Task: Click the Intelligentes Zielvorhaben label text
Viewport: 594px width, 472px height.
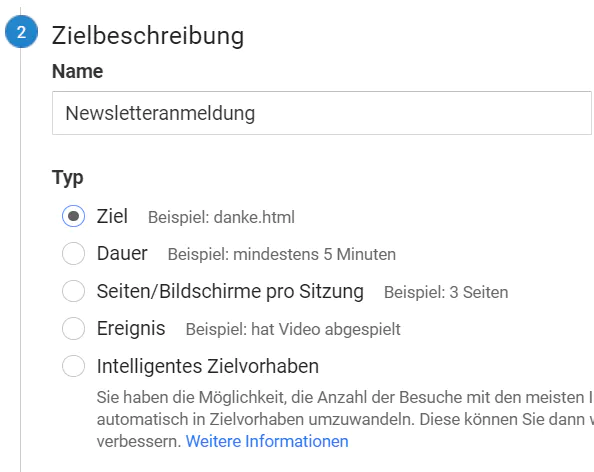Action: pyautogui.click(x=208, y=366)
